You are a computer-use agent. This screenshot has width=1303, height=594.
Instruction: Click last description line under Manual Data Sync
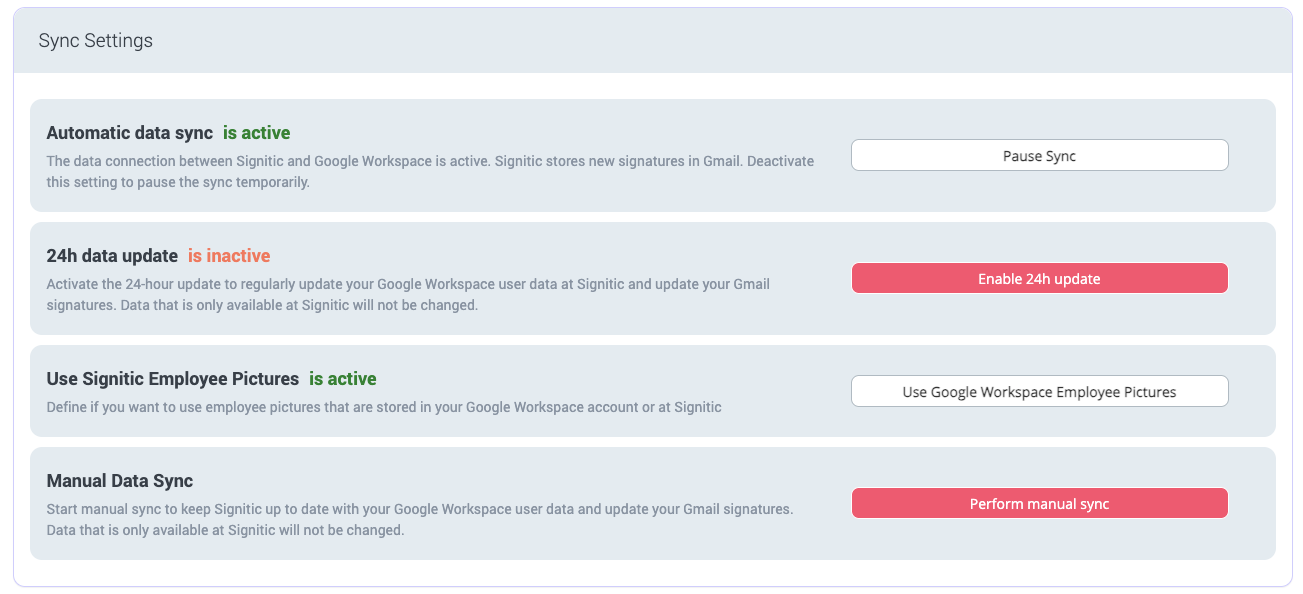click(x=225, y=531)
